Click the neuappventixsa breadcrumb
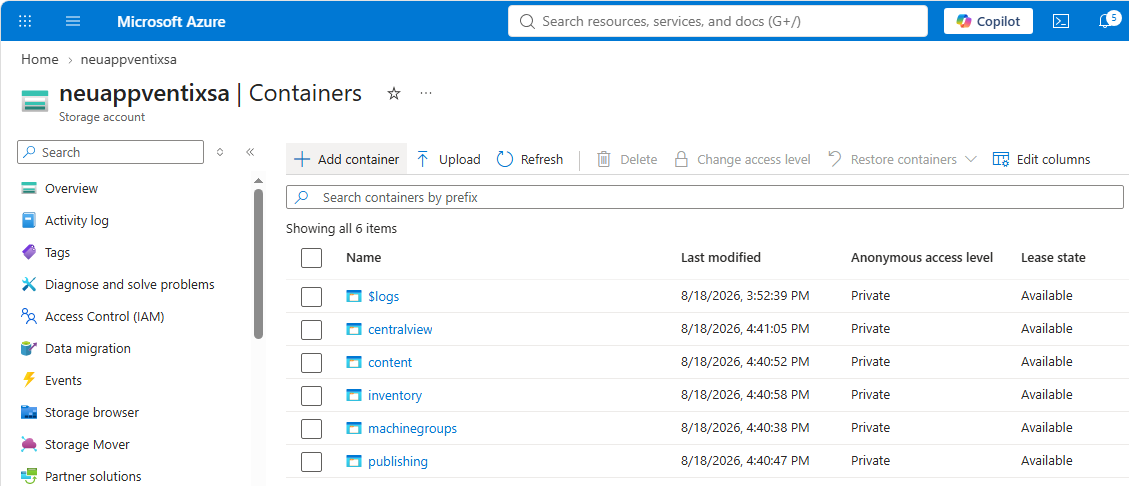This screenshot has height=486, width=1129. 129,59
